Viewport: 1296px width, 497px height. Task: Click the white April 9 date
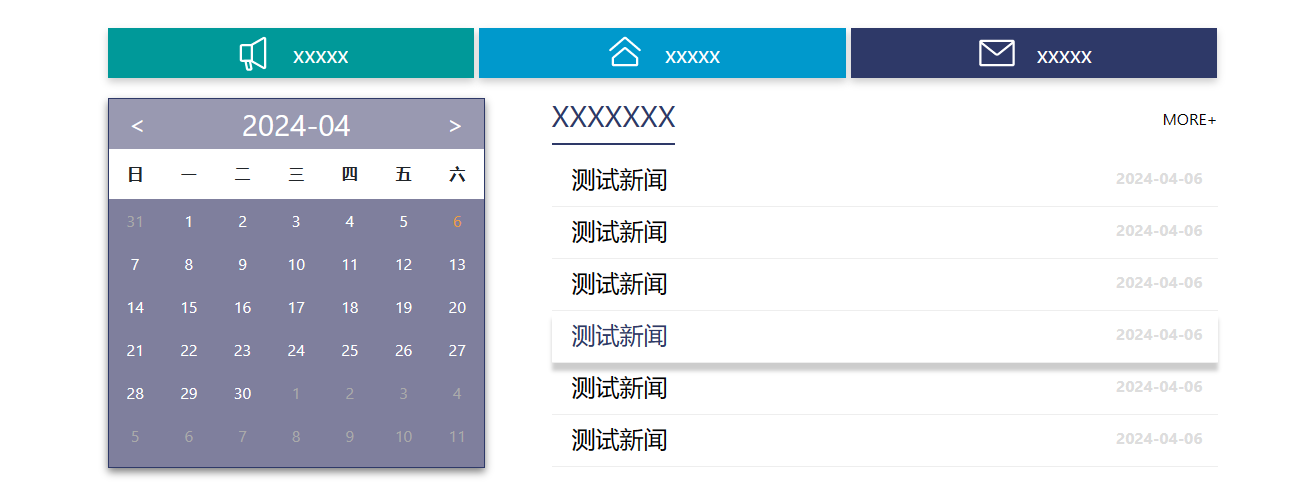[x=242, y=265]
